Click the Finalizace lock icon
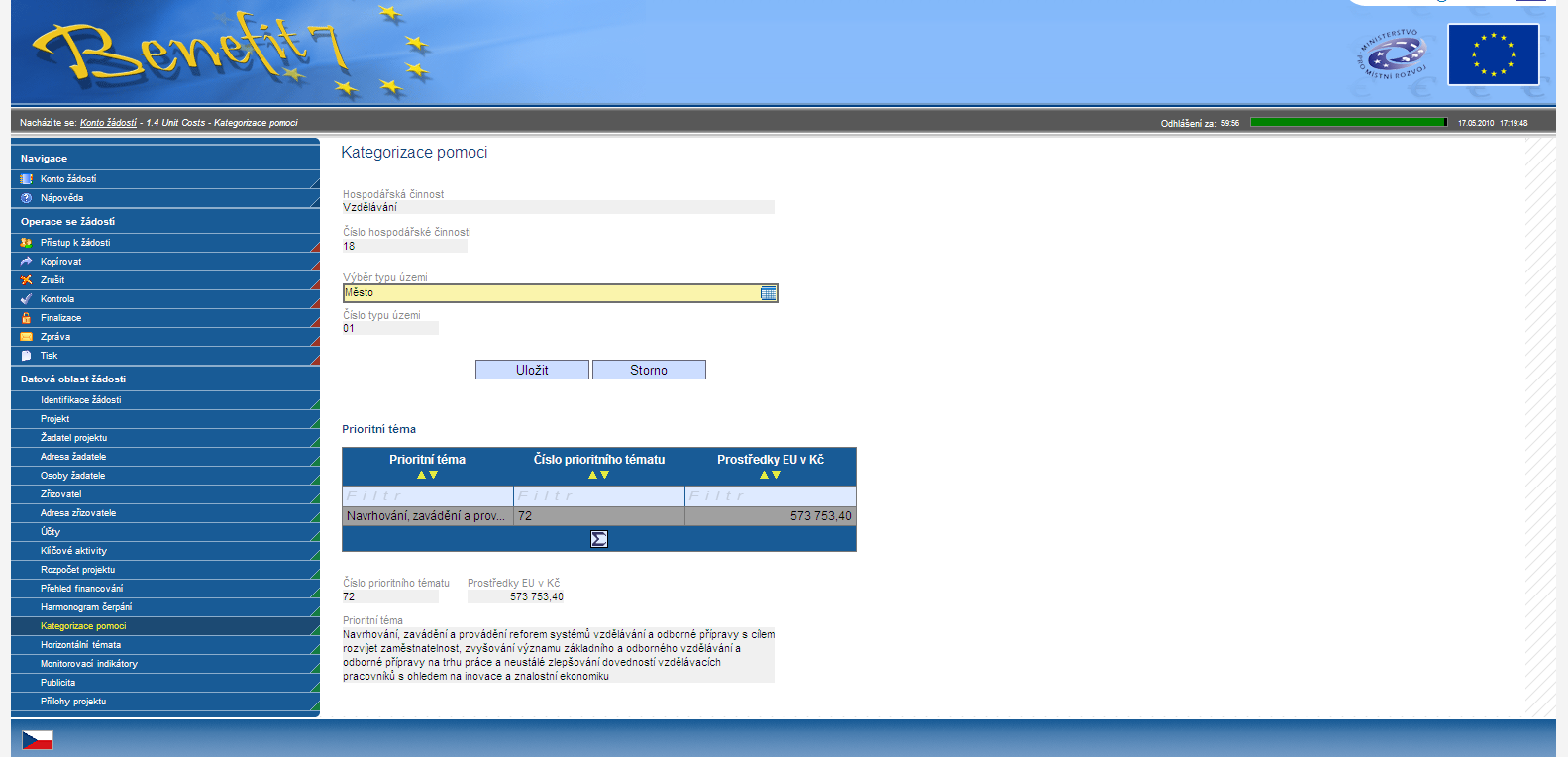This screenshot has width=1568, height=757. coord(27,318)
